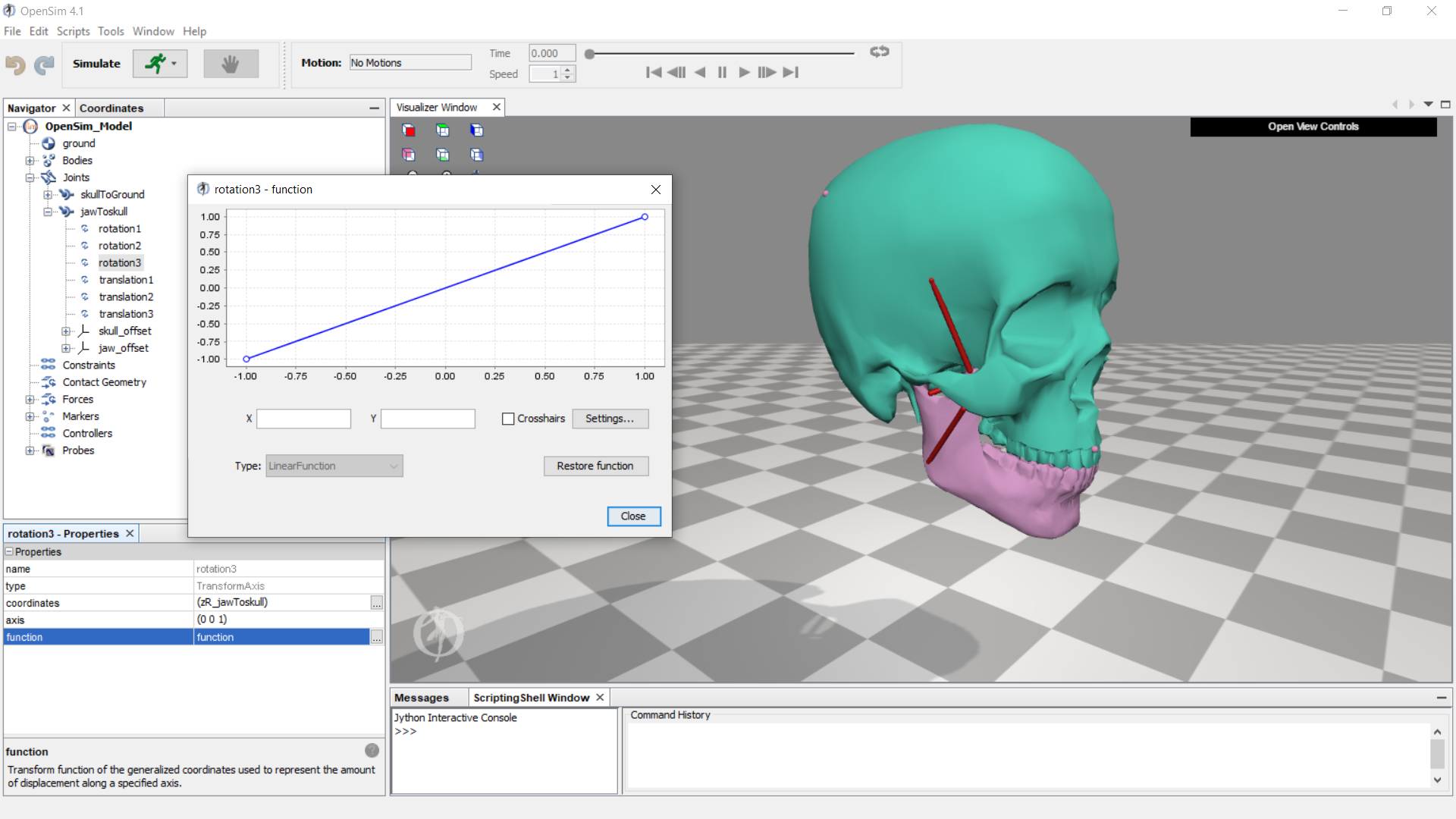The height and width of the screenshot is (819, 1456).
Task: Open the Tools menu
Action: click(x=111, y=31)
